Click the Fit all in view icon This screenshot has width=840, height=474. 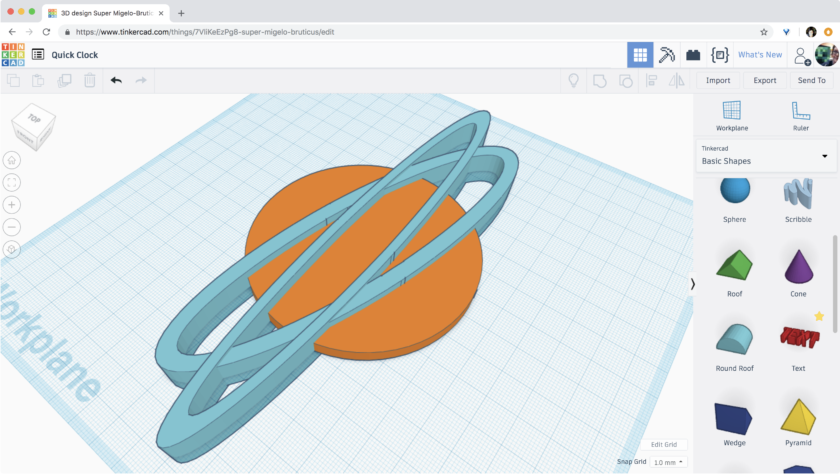(x=12, y=182)
